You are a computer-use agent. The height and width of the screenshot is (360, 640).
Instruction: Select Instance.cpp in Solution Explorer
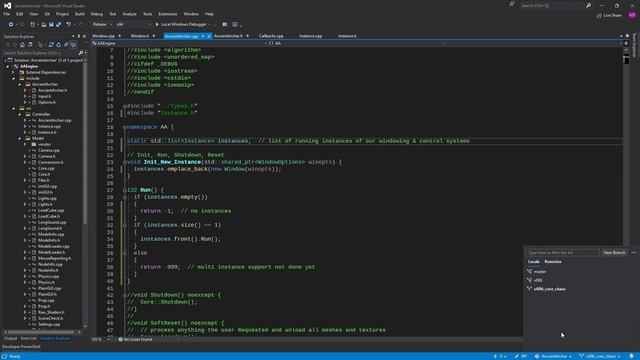tap(49, 127)
